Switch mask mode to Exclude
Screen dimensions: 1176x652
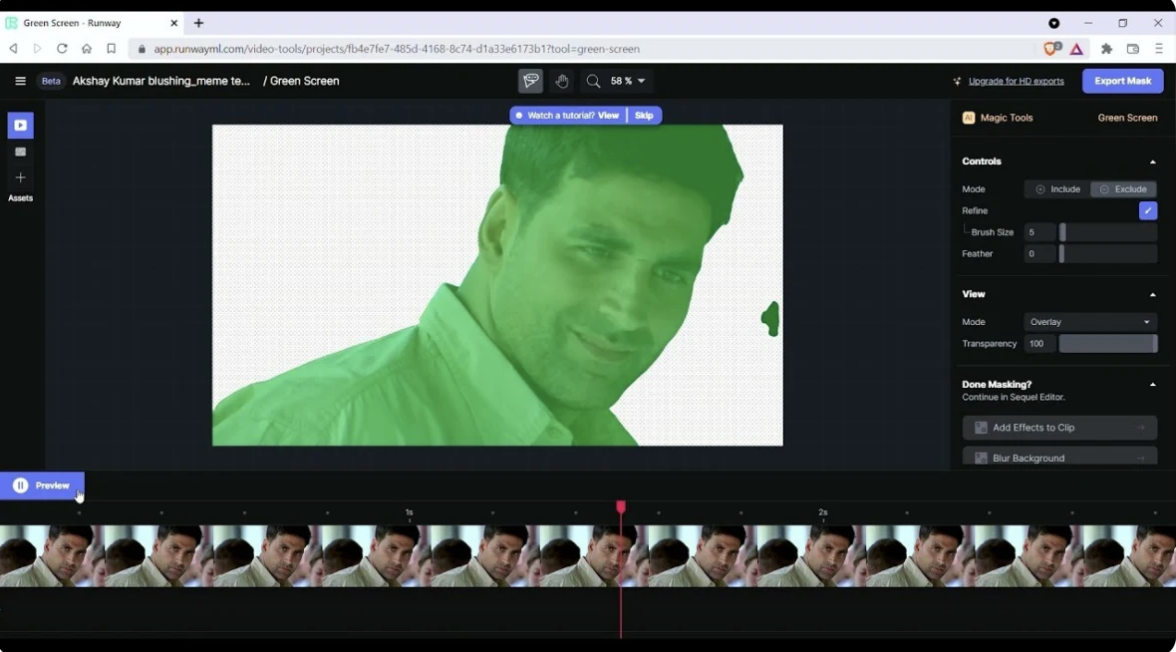tap(1123, 189)
